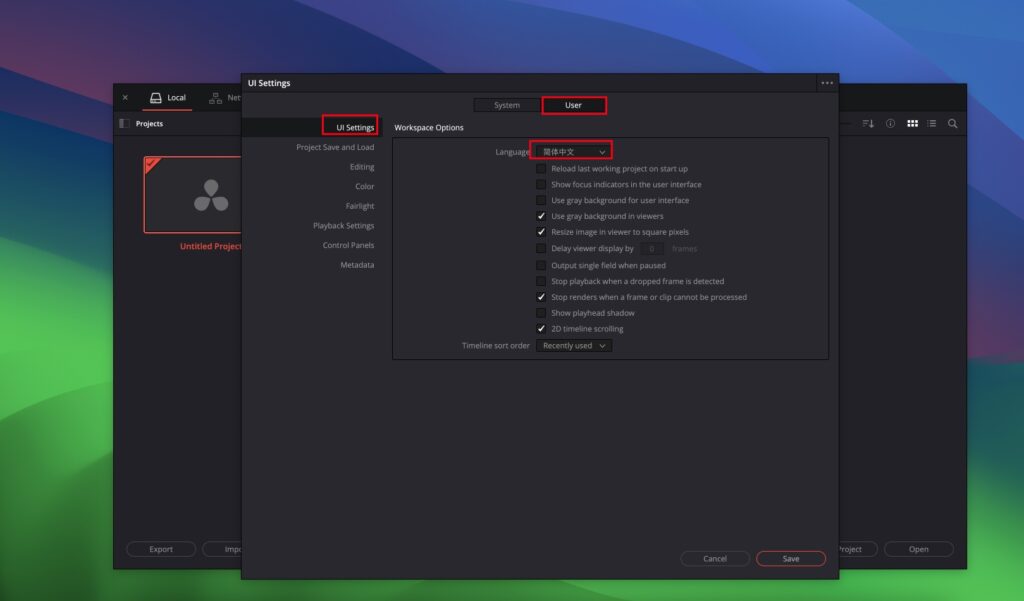This screenshot has width=1024, height=601.
Task: Switch to the System settings tab
Action: click(505, 104)
